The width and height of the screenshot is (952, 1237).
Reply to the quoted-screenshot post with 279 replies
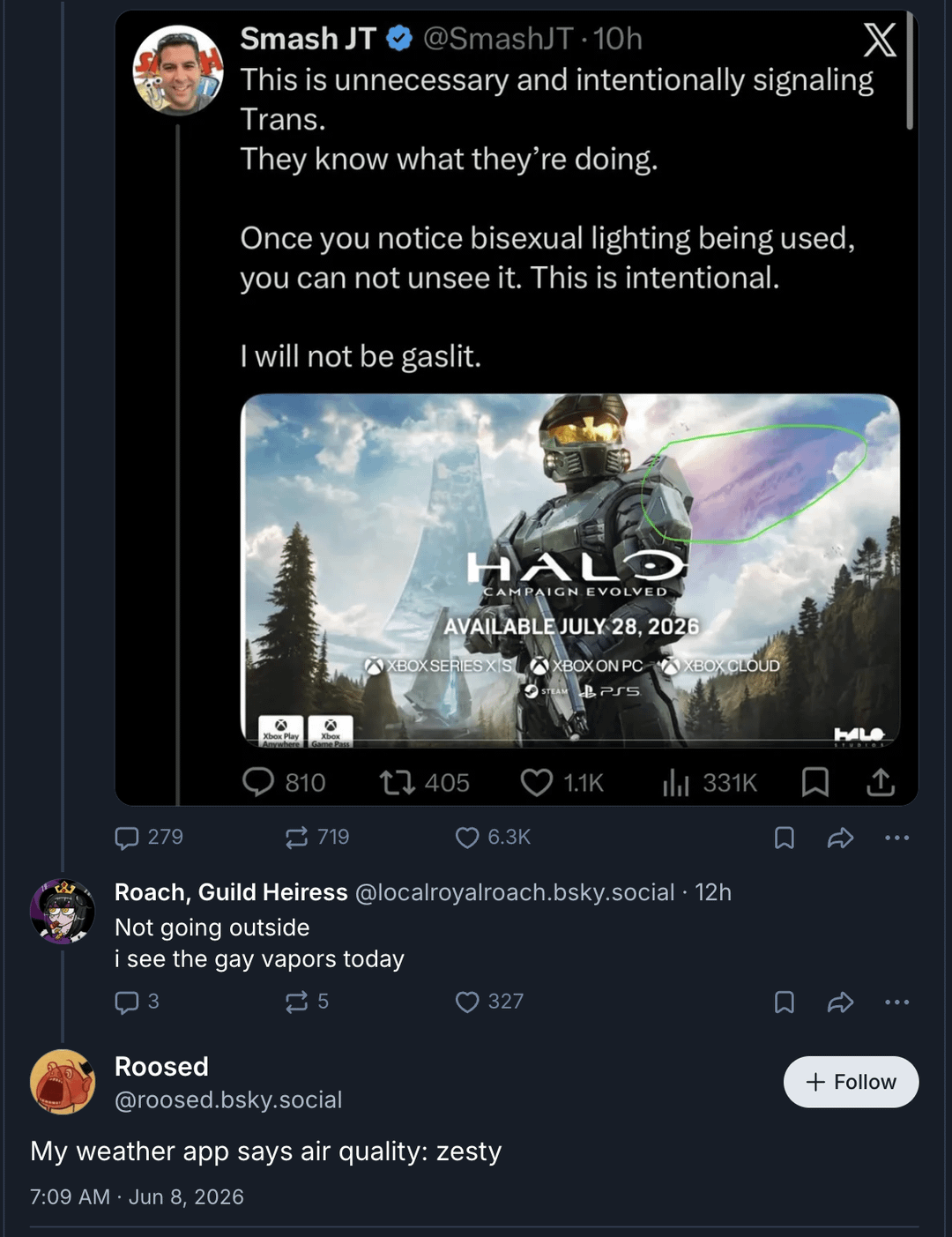[x=149, y=837]
